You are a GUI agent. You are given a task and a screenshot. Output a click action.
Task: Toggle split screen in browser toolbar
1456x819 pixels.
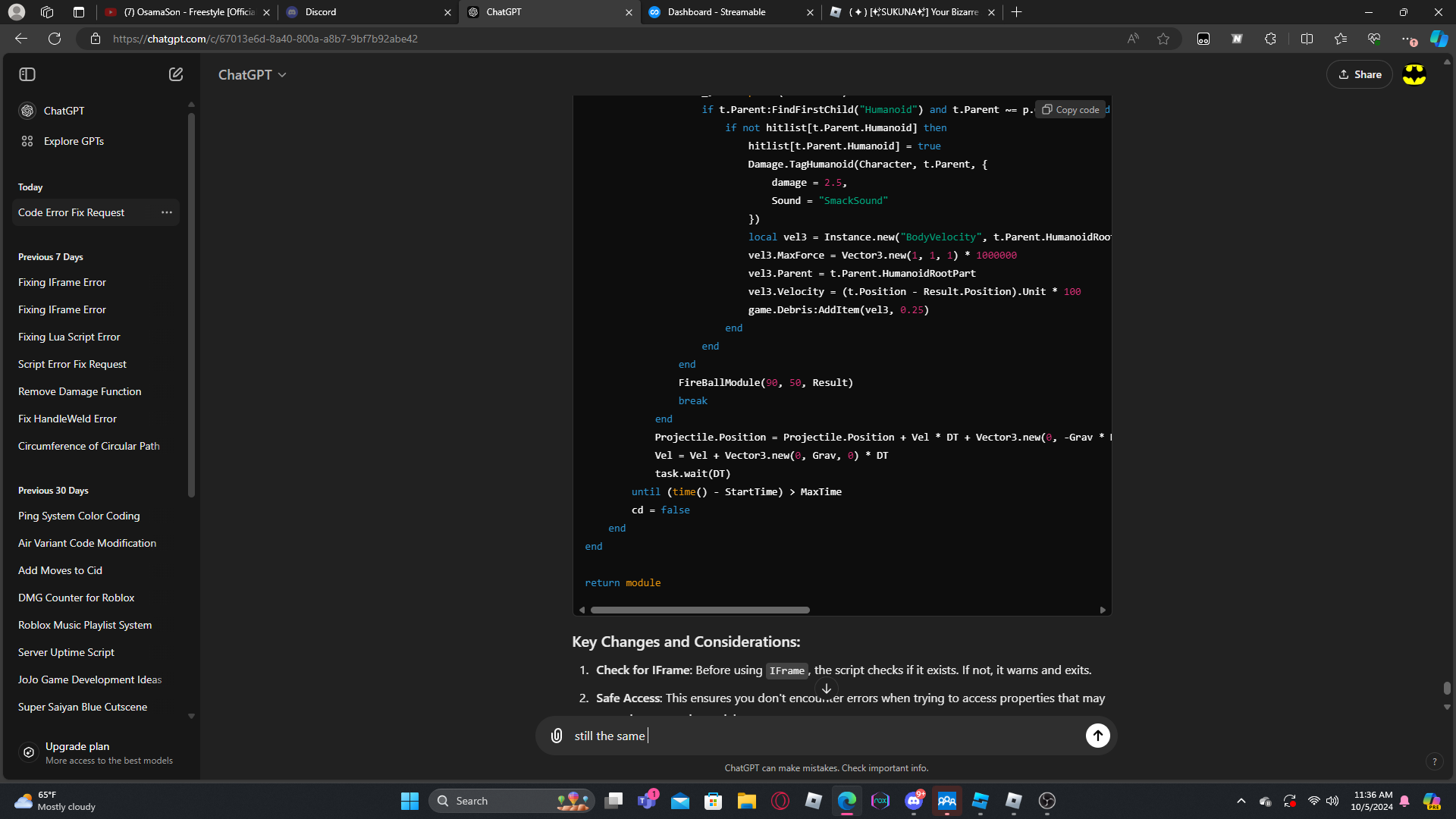tap(1307, 39)
